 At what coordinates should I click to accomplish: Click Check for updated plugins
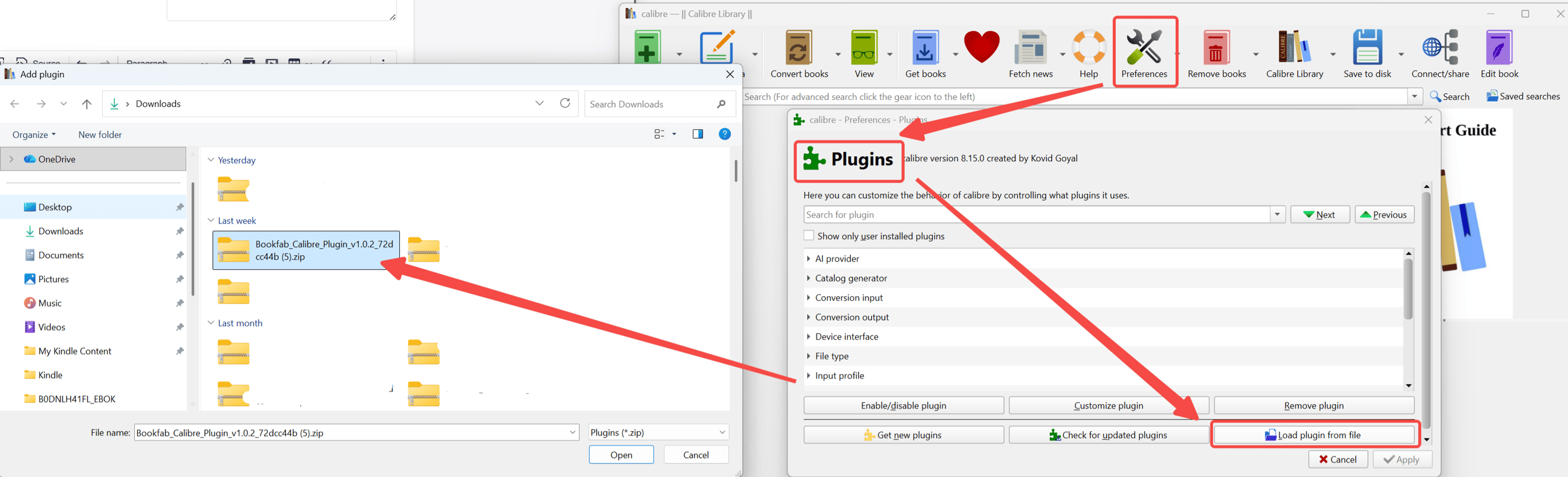coord(1109,435)
